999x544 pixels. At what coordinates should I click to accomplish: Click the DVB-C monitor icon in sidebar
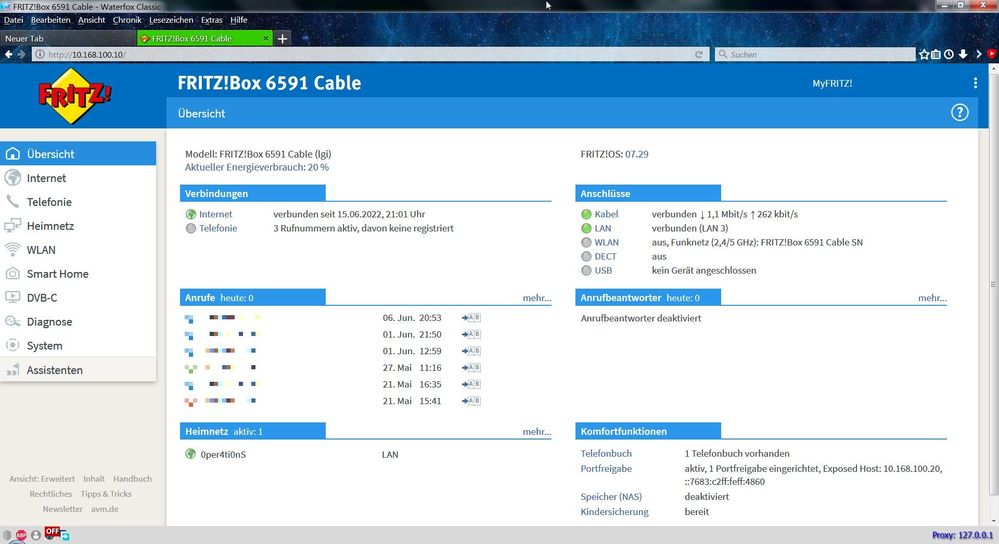coord(13,297)
